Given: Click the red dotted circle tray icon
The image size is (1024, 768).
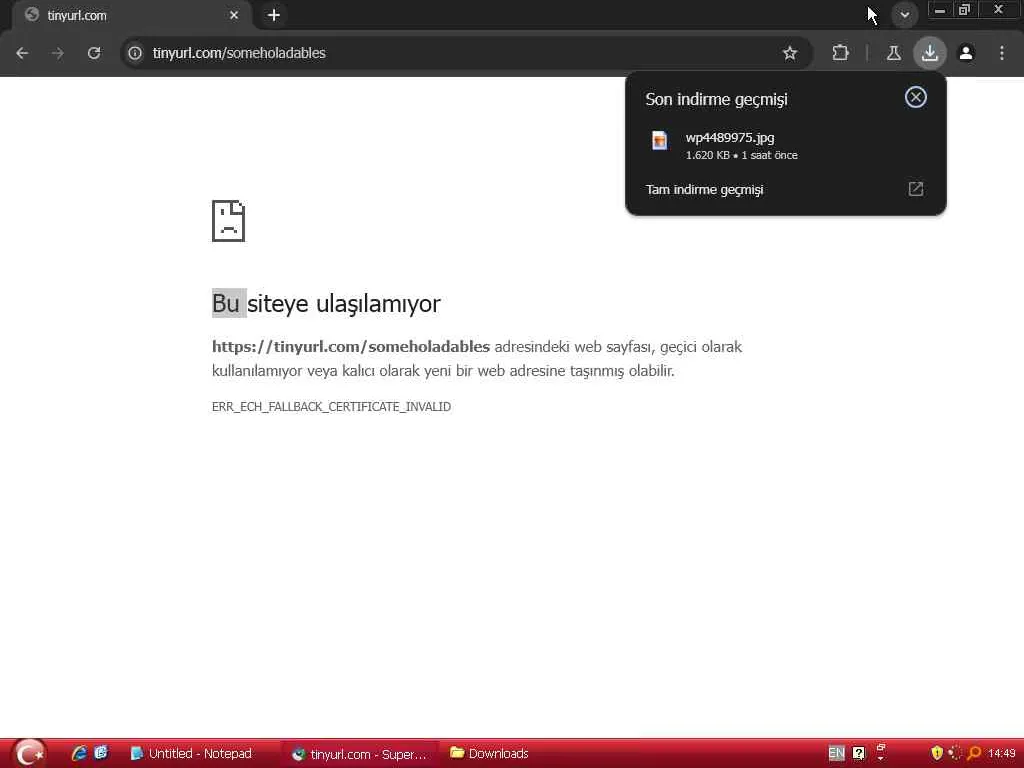Looking at the screenshot, I should point(955,753).
